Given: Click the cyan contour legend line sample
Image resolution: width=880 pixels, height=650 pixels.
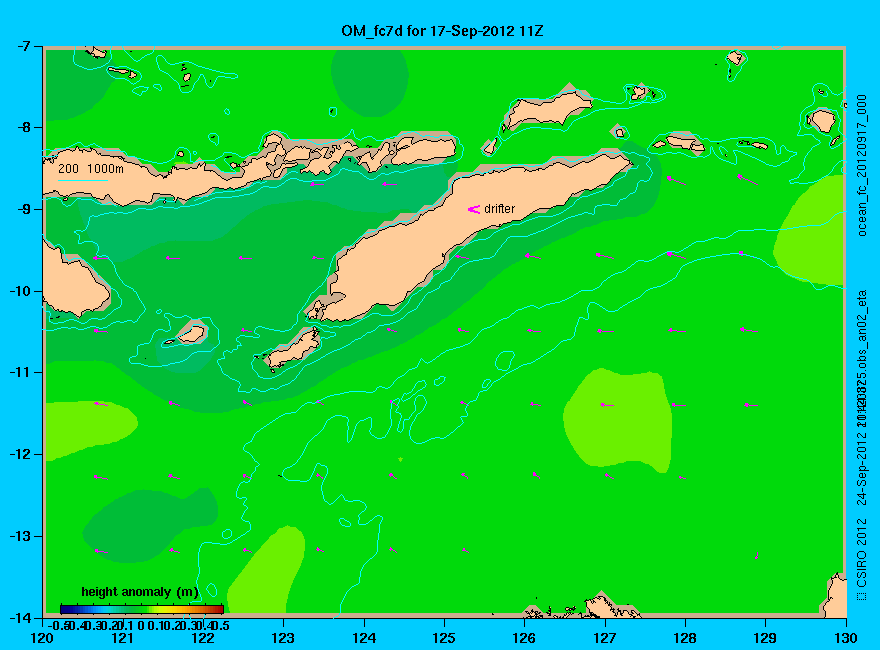Looking at the screenshot, I should 83,180.
